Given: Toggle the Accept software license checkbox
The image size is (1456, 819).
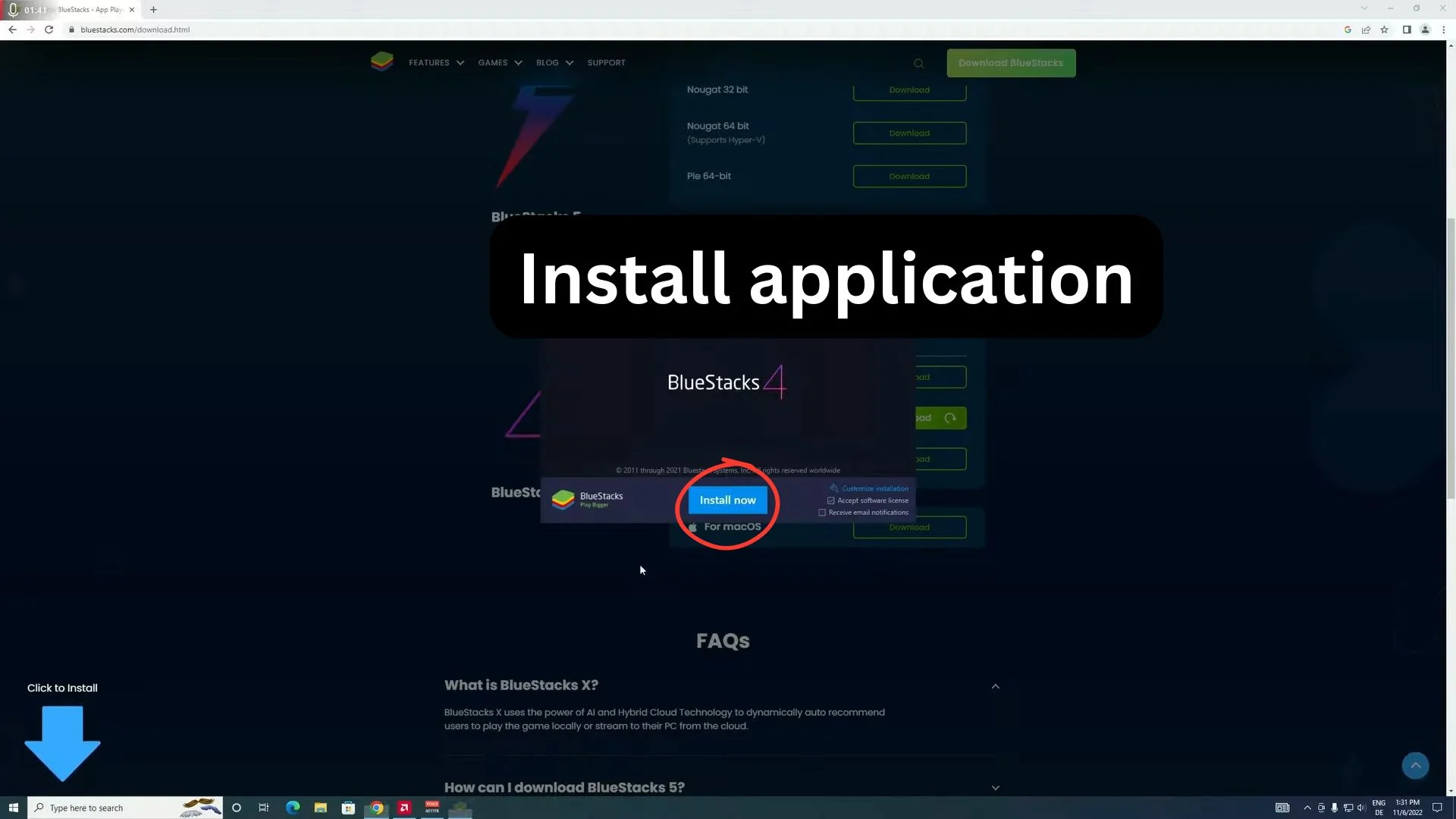Looking at the screenshot, I should (x=831, y=500).
